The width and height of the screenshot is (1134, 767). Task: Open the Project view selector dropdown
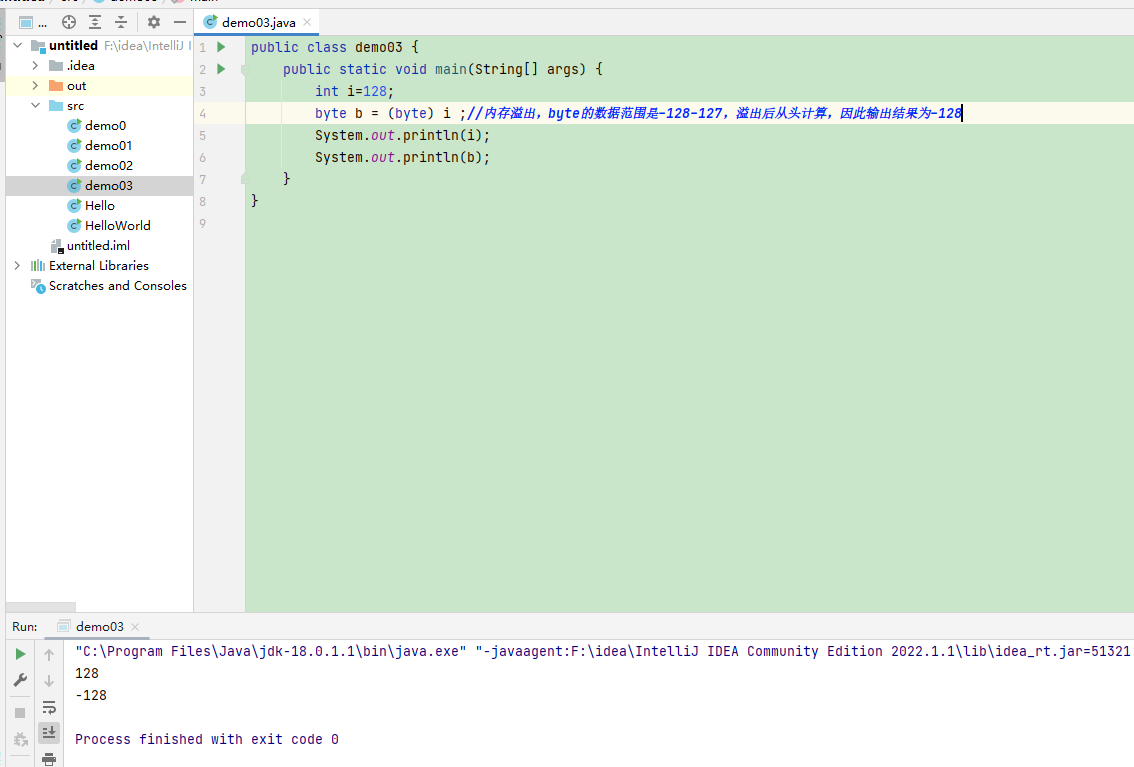[33, 22]
